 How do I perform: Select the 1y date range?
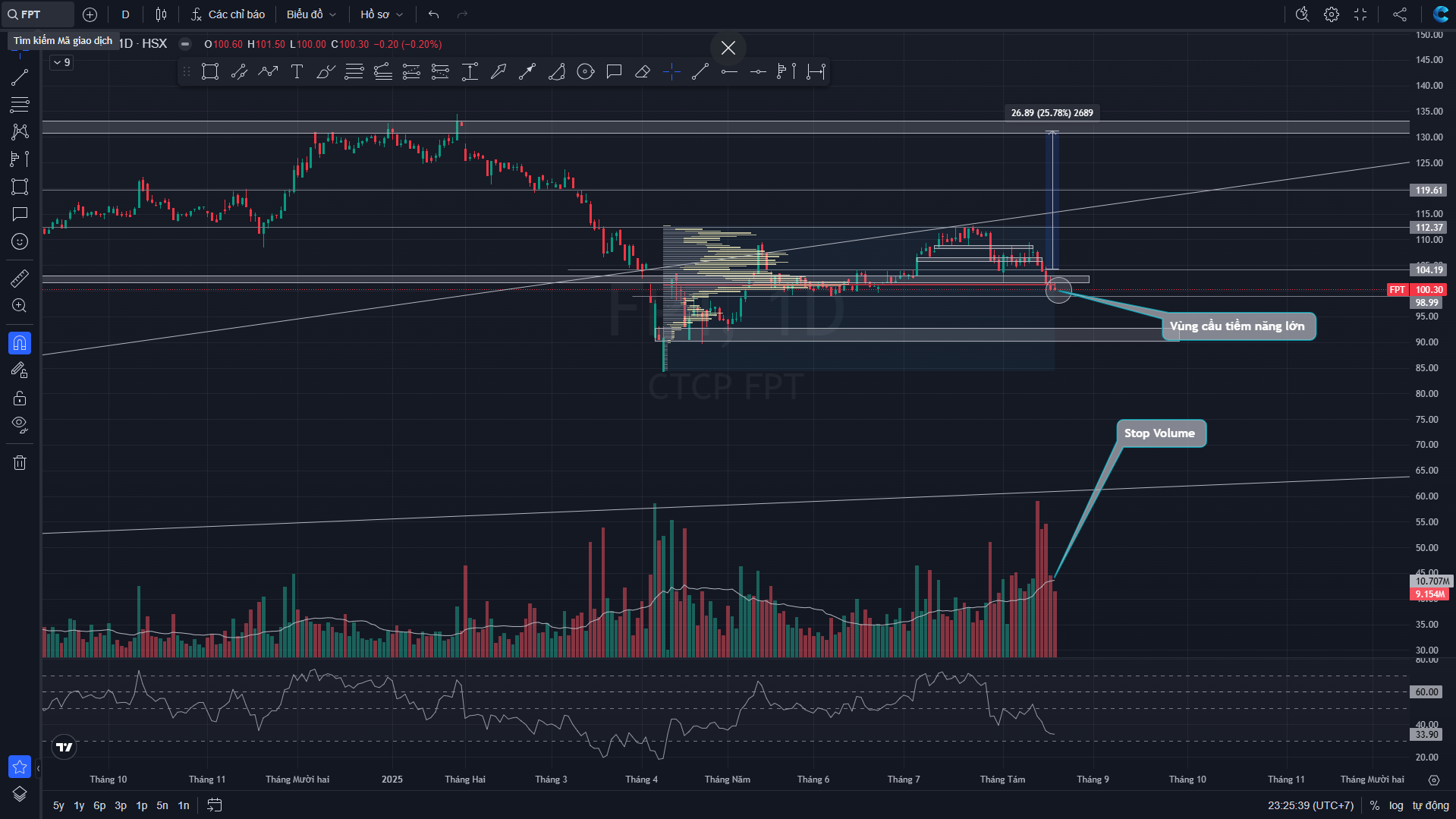tap(79, 805)
